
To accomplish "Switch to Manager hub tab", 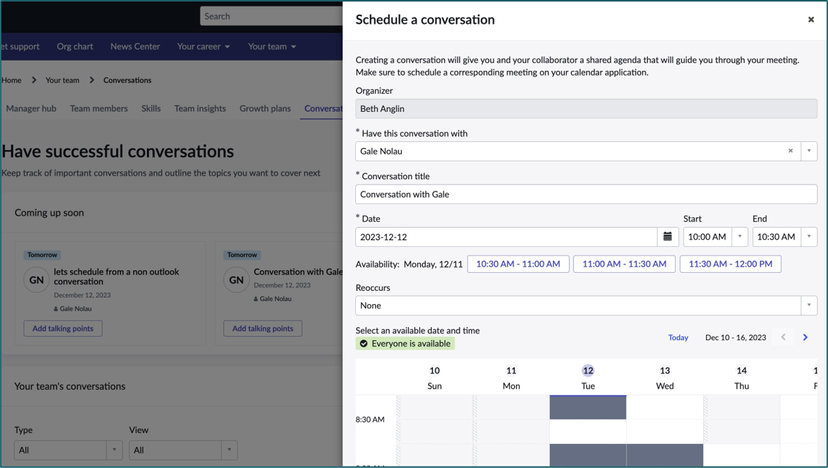I will 31,108.
